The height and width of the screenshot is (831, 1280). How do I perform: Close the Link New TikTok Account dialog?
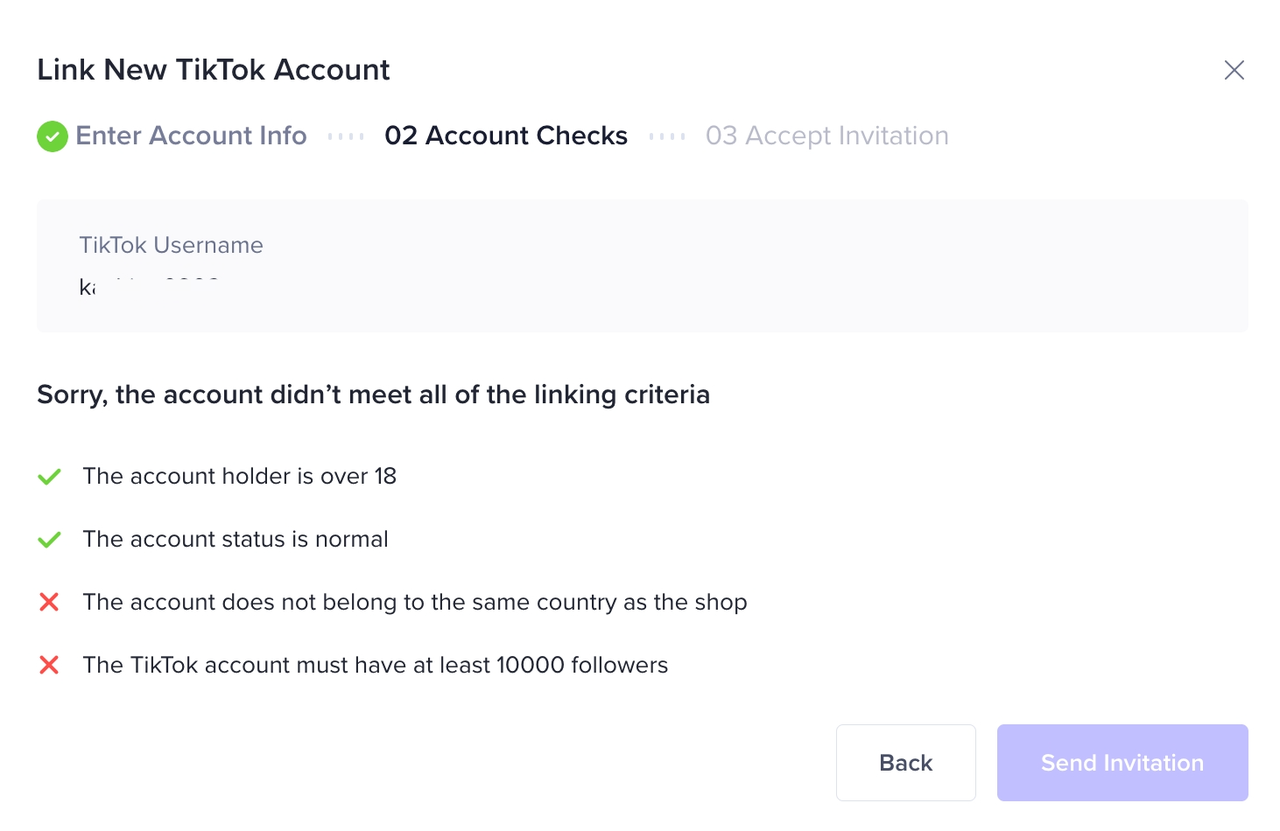click(x=1234, y=70)
